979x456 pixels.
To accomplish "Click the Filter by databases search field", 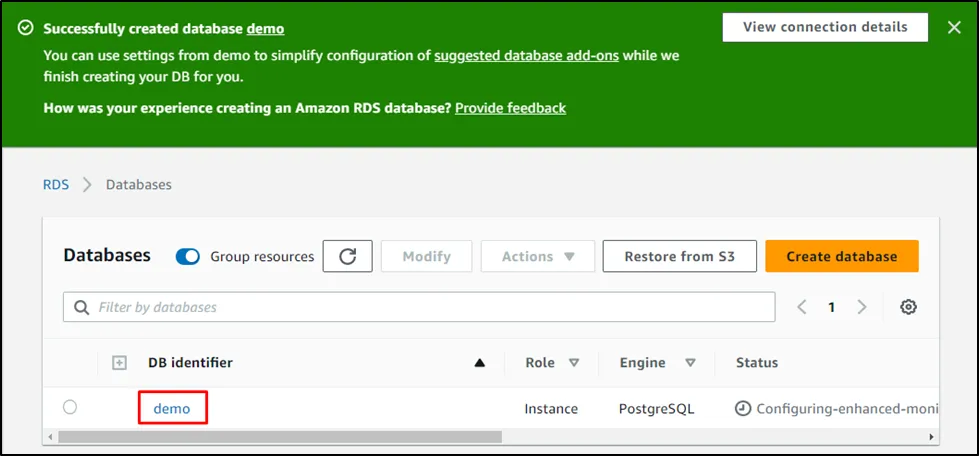I will 419,307.
